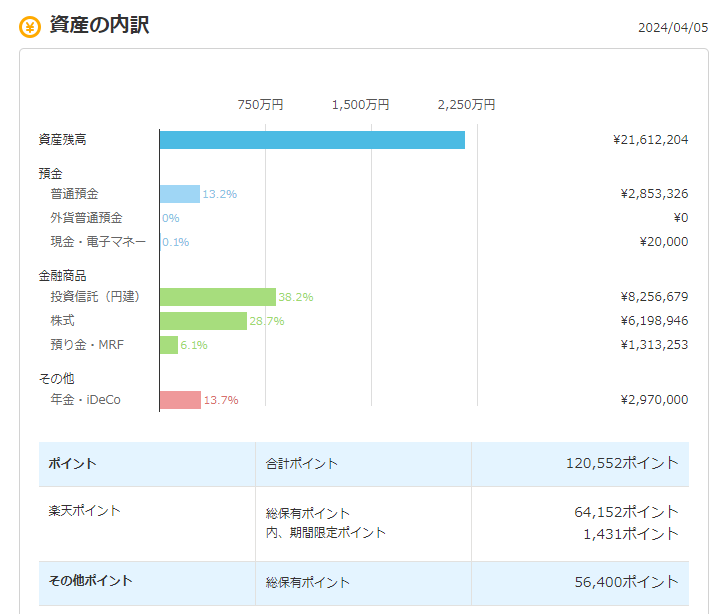The width and height of the screenshot is (722, 614).
Task: Click the 38.2% percentage label
Action: coord(296,297)
